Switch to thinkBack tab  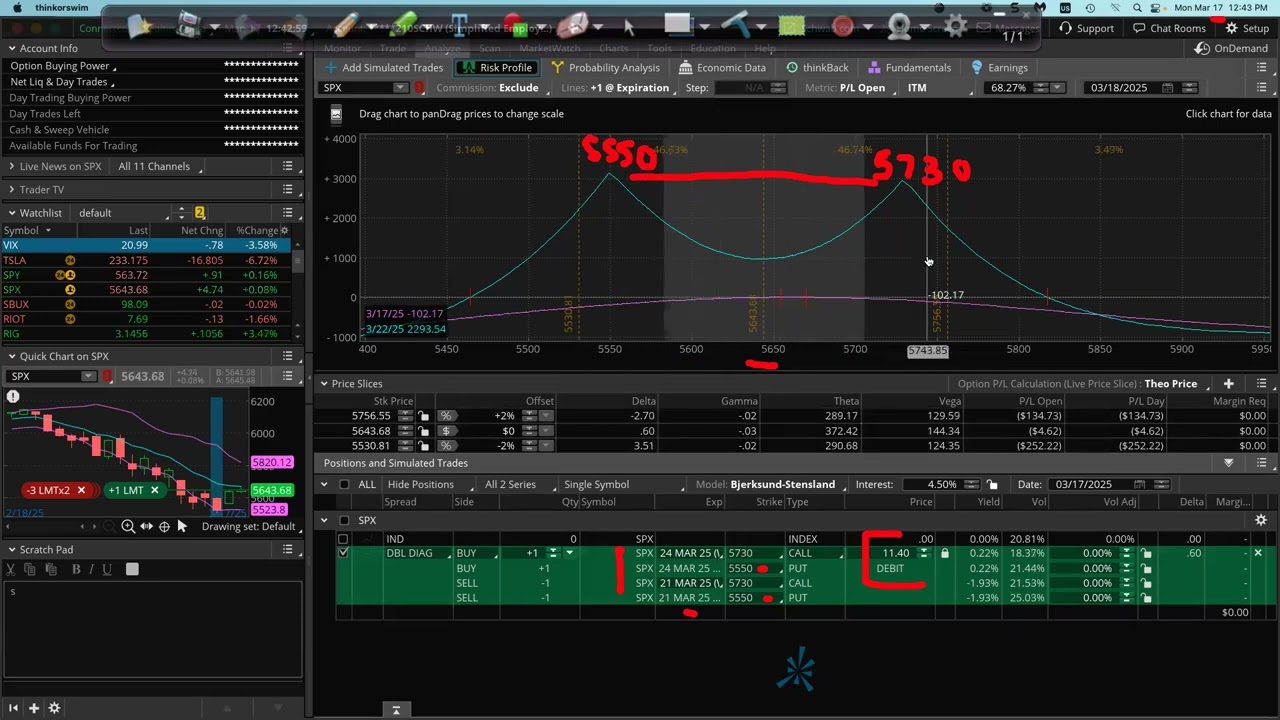817,68
